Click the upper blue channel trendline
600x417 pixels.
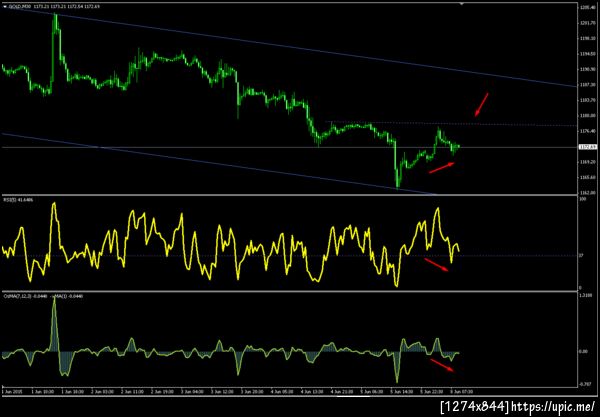291,47
